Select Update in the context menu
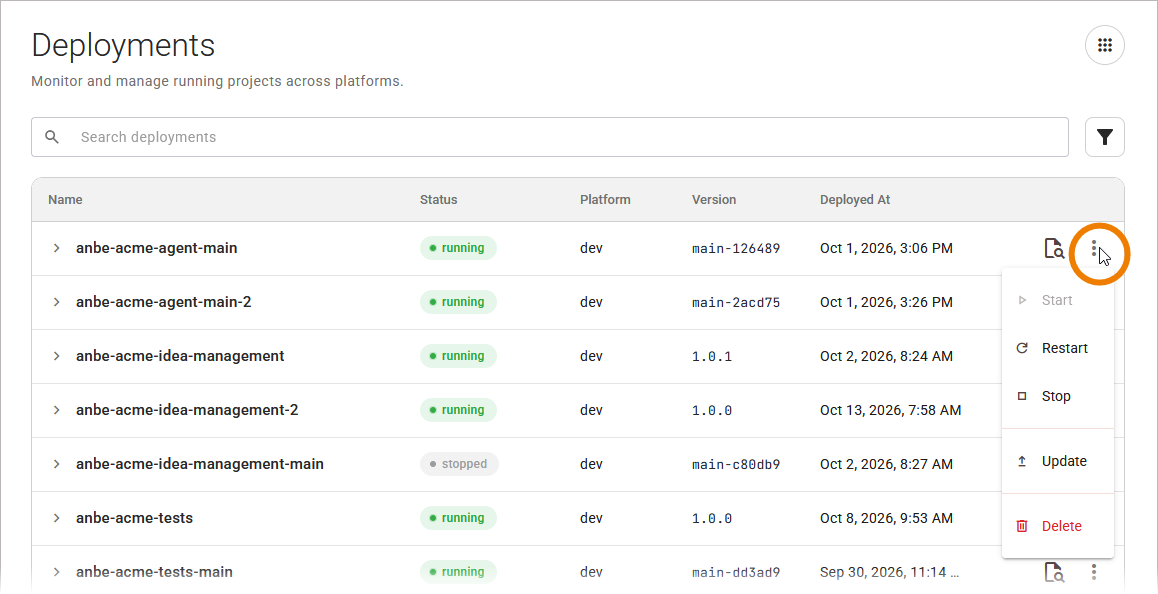The width and height of the screenshot is (1158, 594). [1058, 461]
